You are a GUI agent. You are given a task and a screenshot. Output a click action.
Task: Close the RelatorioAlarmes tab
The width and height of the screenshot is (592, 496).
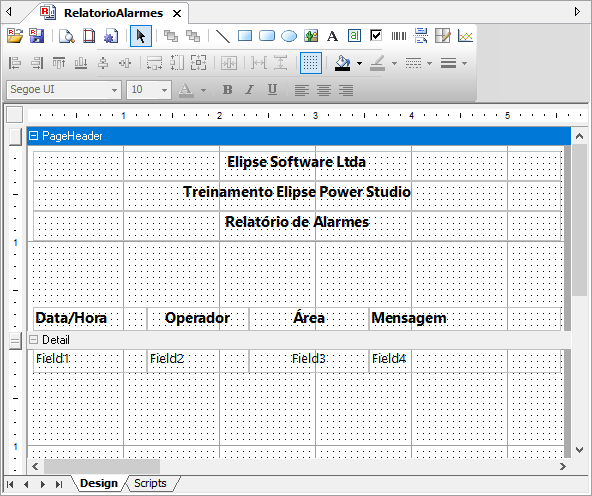pyautogui.click(x=177, y=14)
